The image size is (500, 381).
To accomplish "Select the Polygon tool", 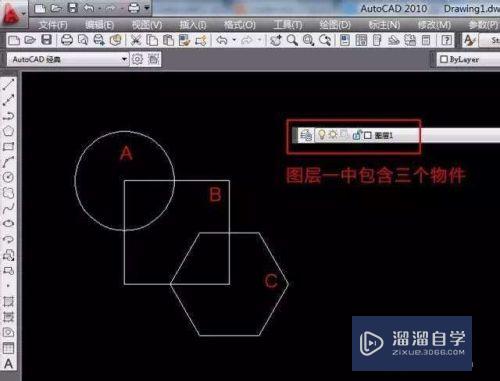I will 9,131.
